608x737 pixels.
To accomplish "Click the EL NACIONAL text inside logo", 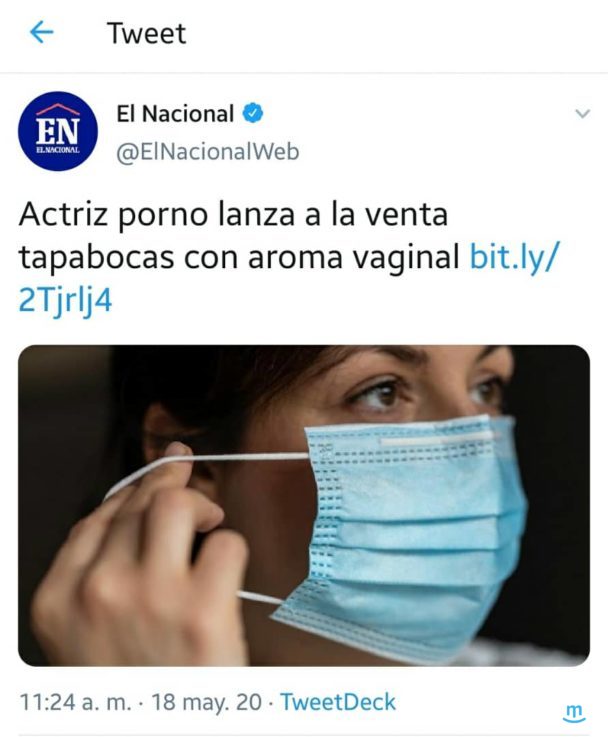I will coord(58,150).
